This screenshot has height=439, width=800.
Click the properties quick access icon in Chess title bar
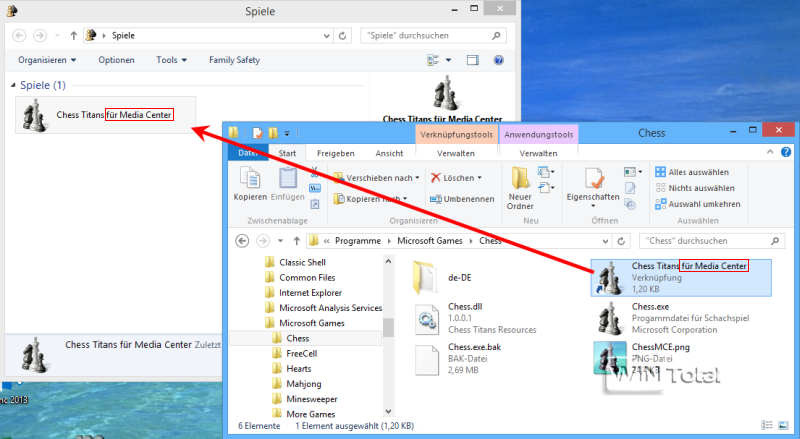tap(258, 133)
